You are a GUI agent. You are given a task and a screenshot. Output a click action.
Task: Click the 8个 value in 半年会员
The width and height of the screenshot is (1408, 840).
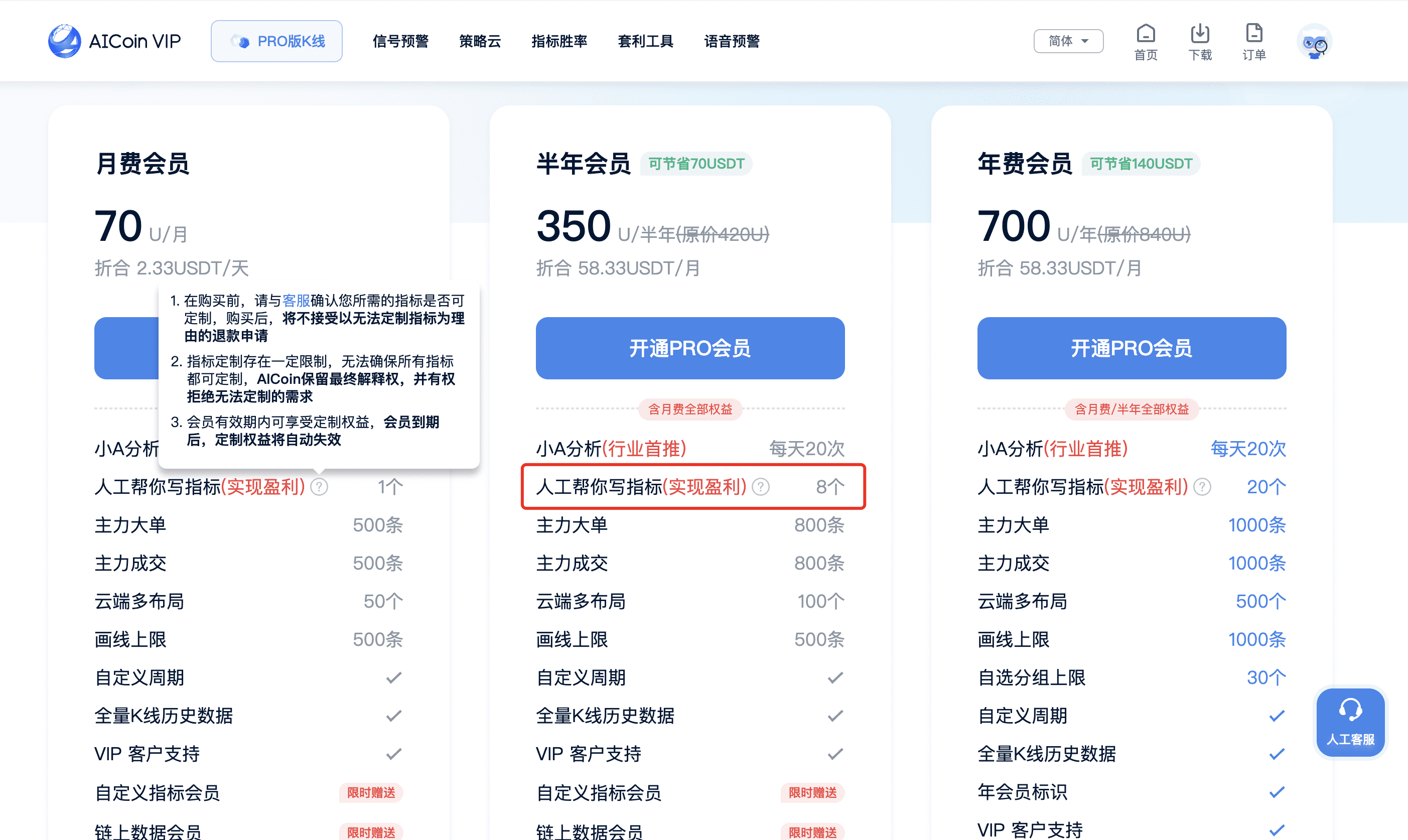click(x=830, y=487)
